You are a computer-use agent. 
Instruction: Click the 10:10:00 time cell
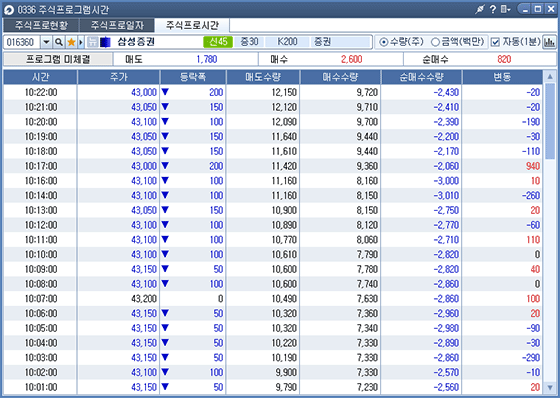pos(41,254)
